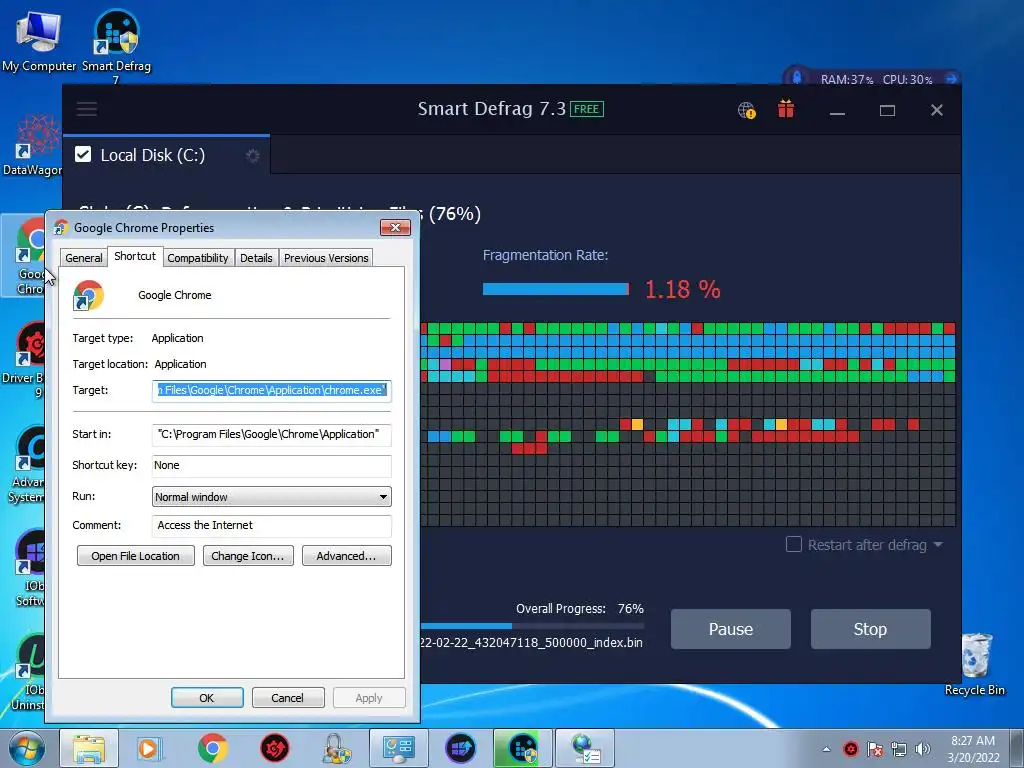This screenshot has width=1024, height=768.
Task: Switch to Smart Defrag taskbar icon
Action: (x=522, y=748)
